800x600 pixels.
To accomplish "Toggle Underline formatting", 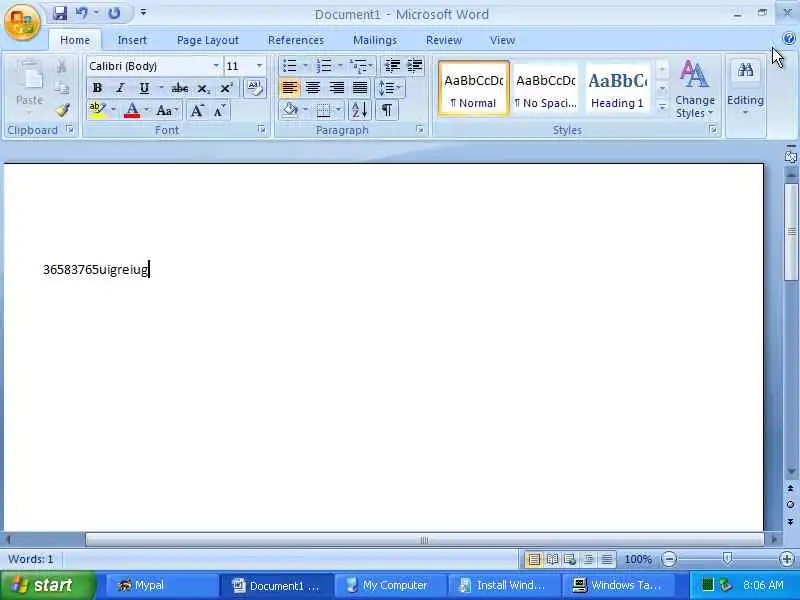I will click(144, 88).
